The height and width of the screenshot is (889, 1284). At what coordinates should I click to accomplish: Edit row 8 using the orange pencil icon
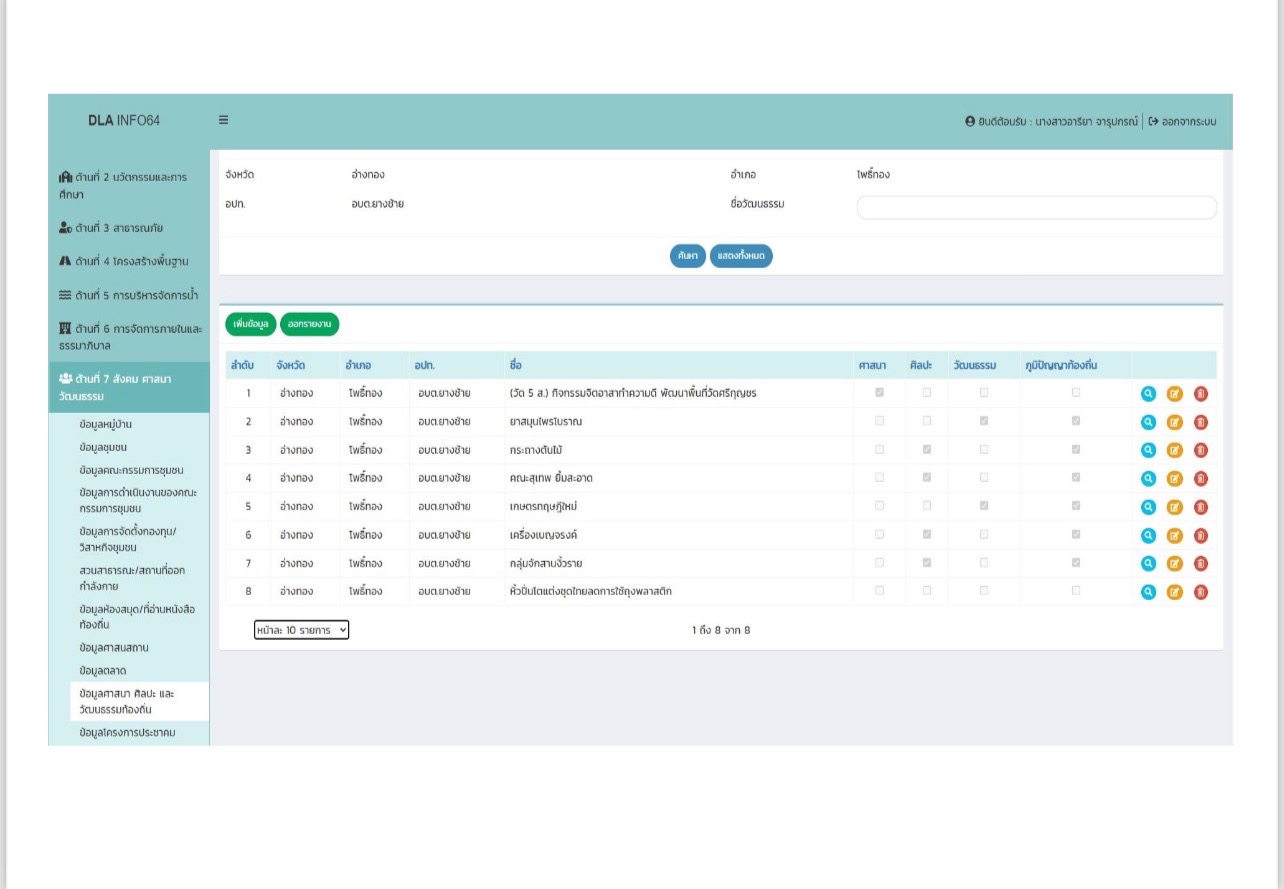click(1175, 592)
